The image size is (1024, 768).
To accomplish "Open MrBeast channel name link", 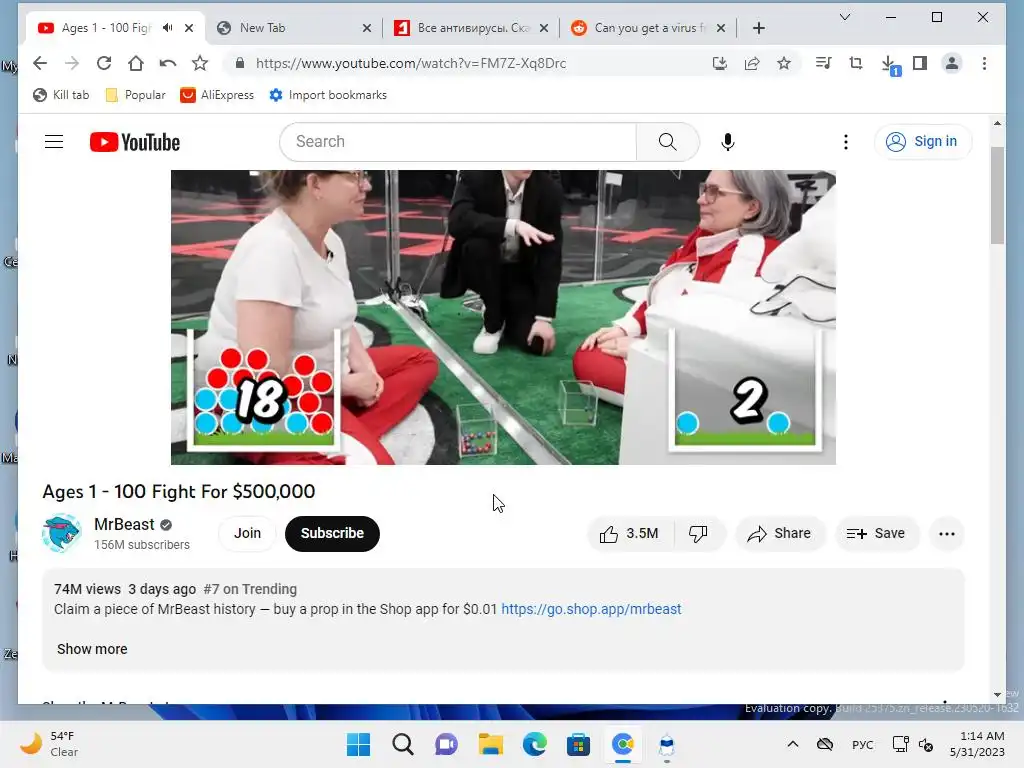I will click(124, 524).
